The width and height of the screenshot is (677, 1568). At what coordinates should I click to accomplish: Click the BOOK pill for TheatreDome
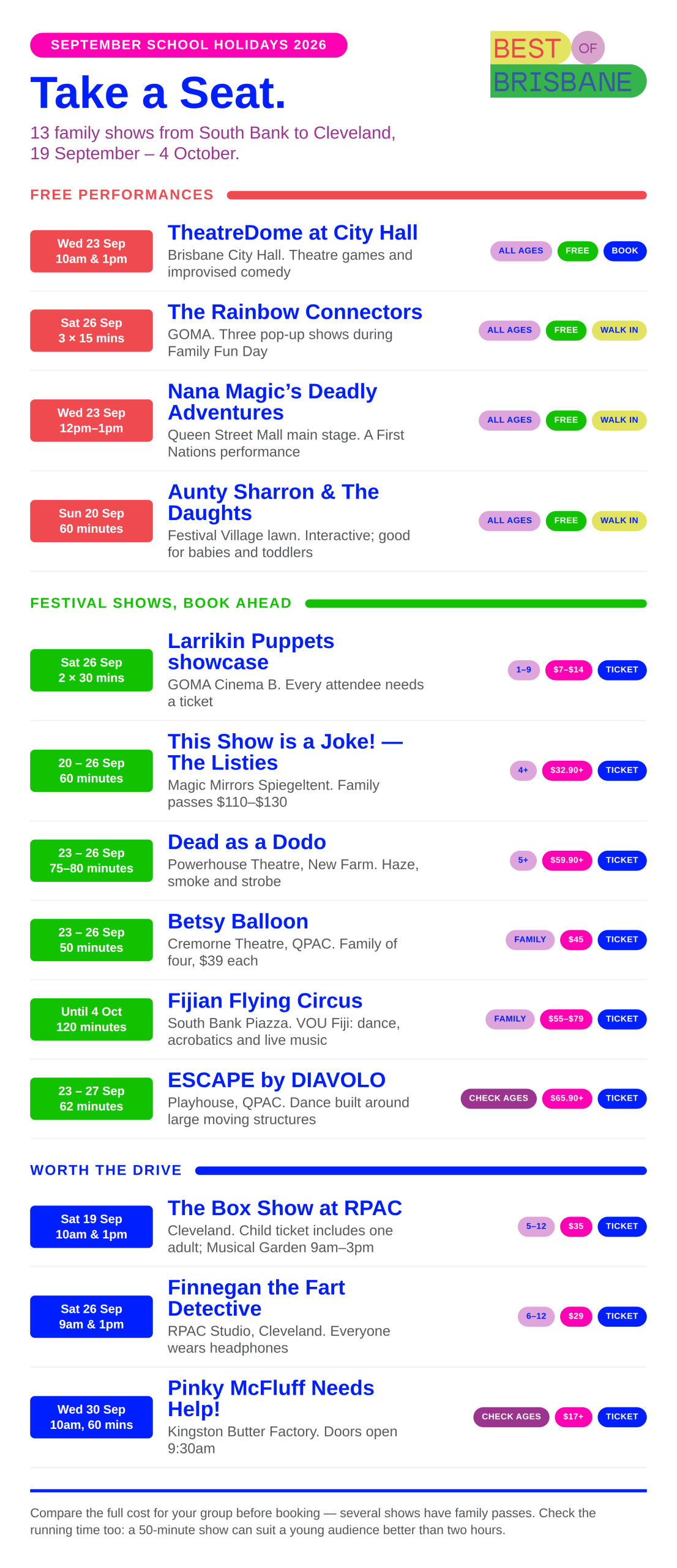(624, 251)
